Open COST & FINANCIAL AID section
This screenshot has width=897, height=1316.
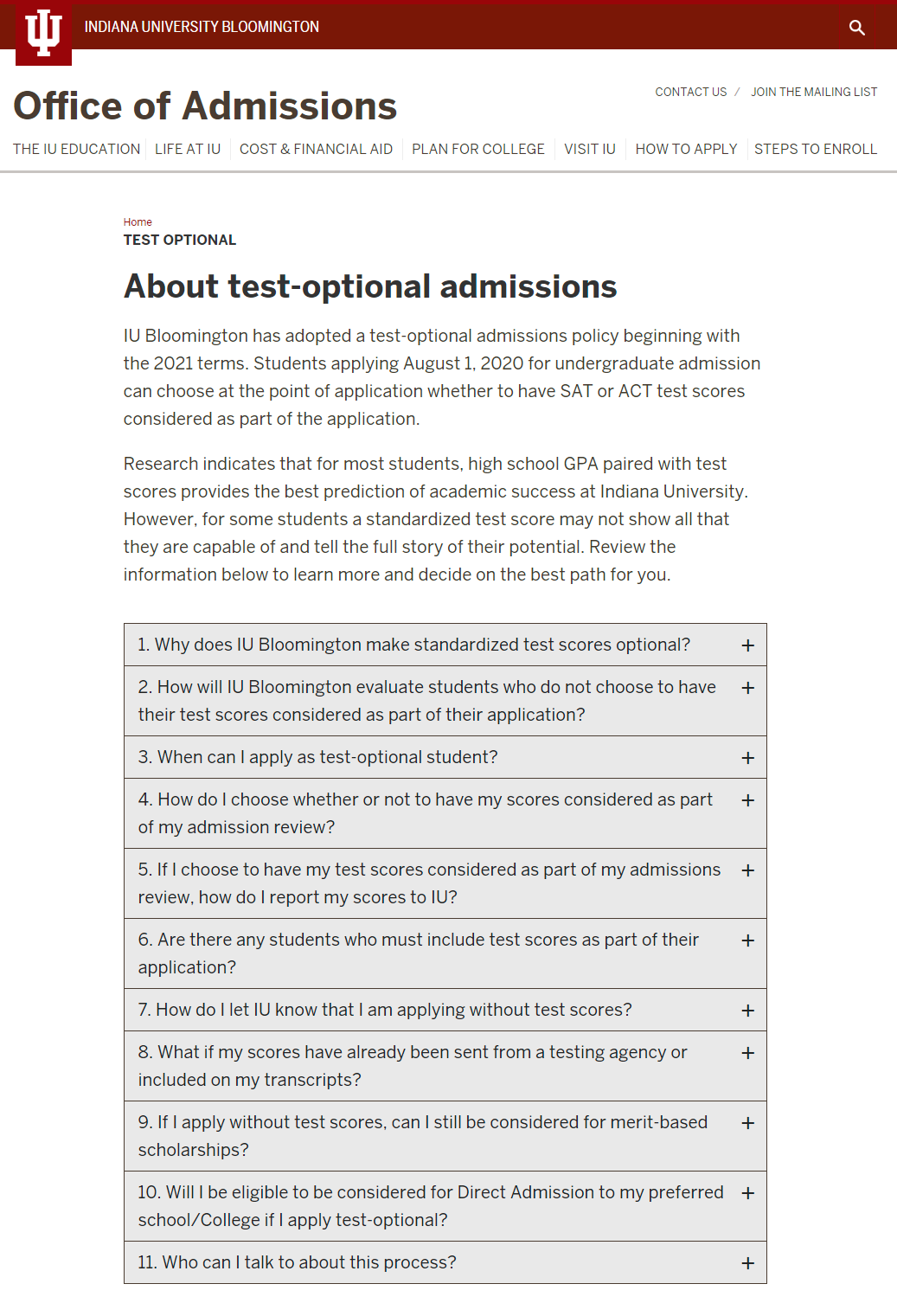[316, 149]
